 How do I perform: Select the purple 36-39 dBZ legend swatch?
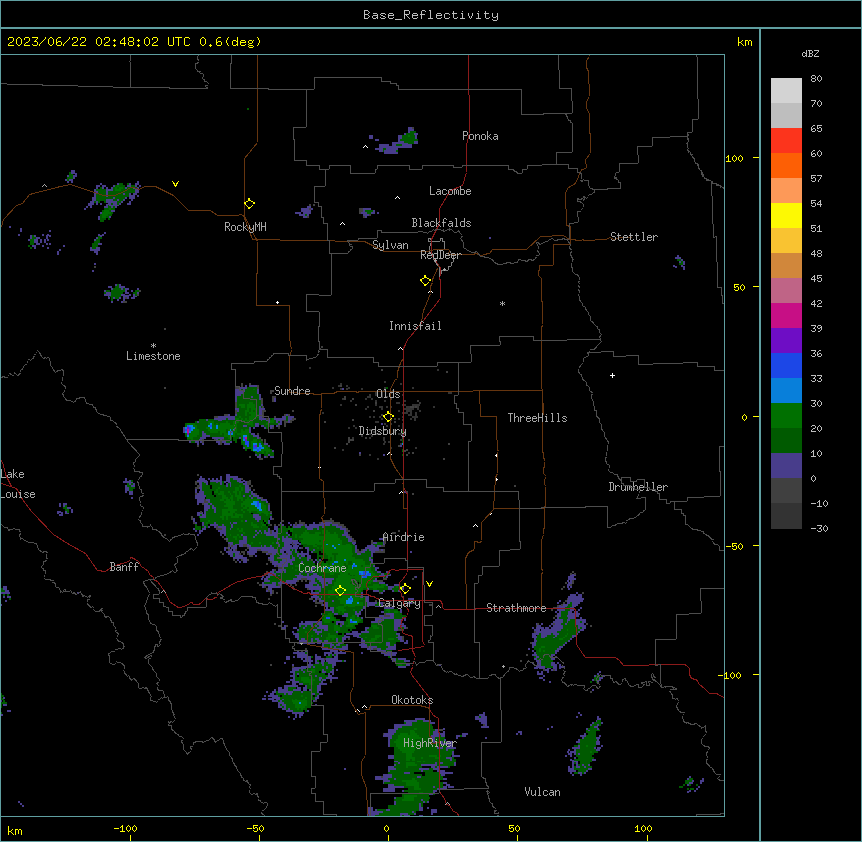coord(786,341)
